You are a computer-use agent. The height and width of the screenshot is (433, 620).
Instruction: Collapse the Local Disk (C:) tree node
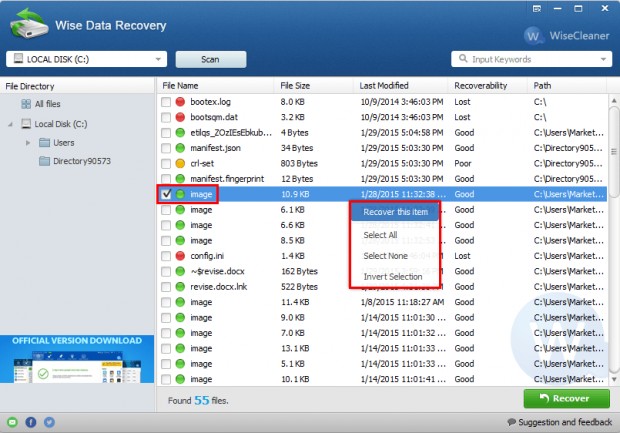click(11, 124)
